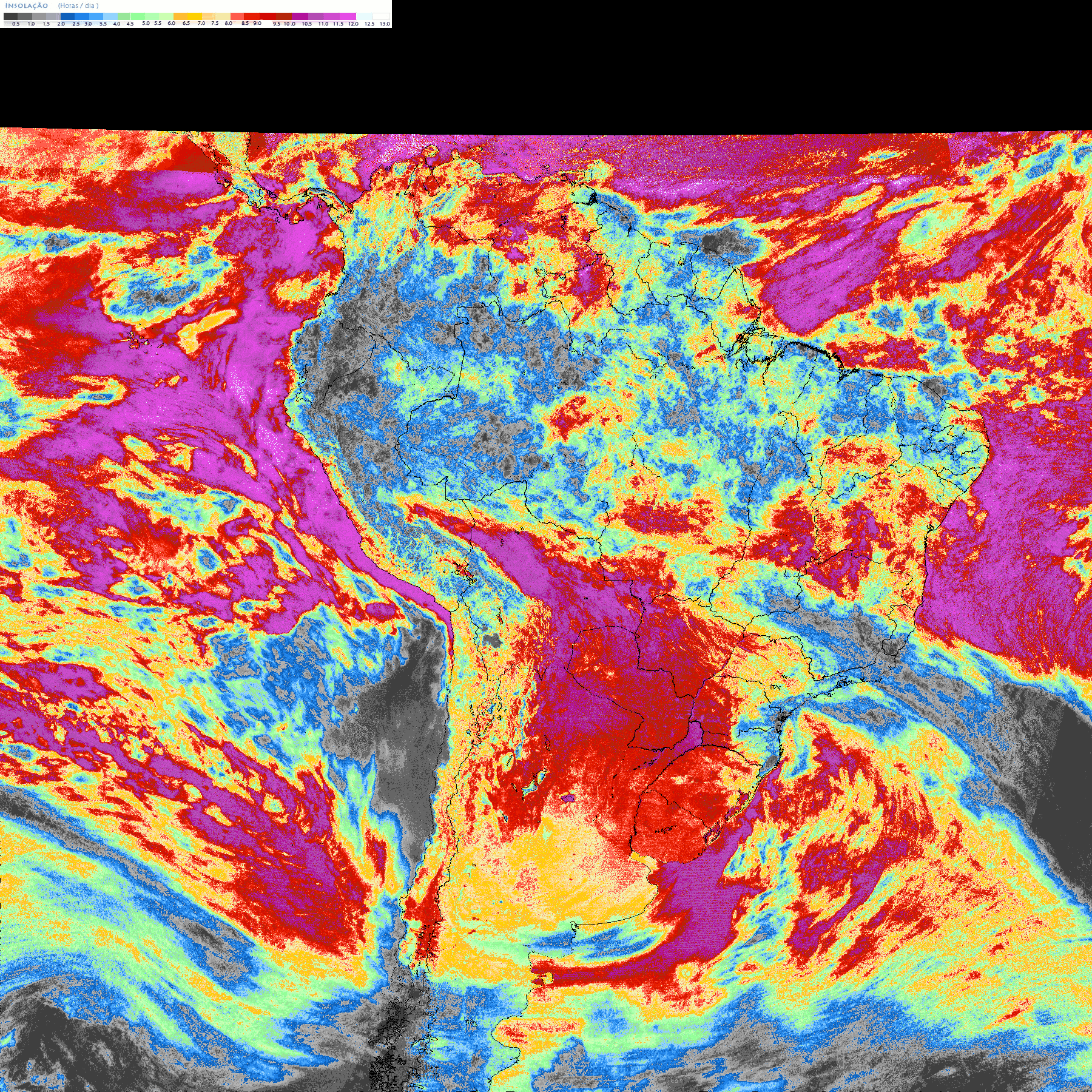Select the bright yellow legend swatch
Image resolution: width=1092 pixels, height=1092 pixels.
195,16
